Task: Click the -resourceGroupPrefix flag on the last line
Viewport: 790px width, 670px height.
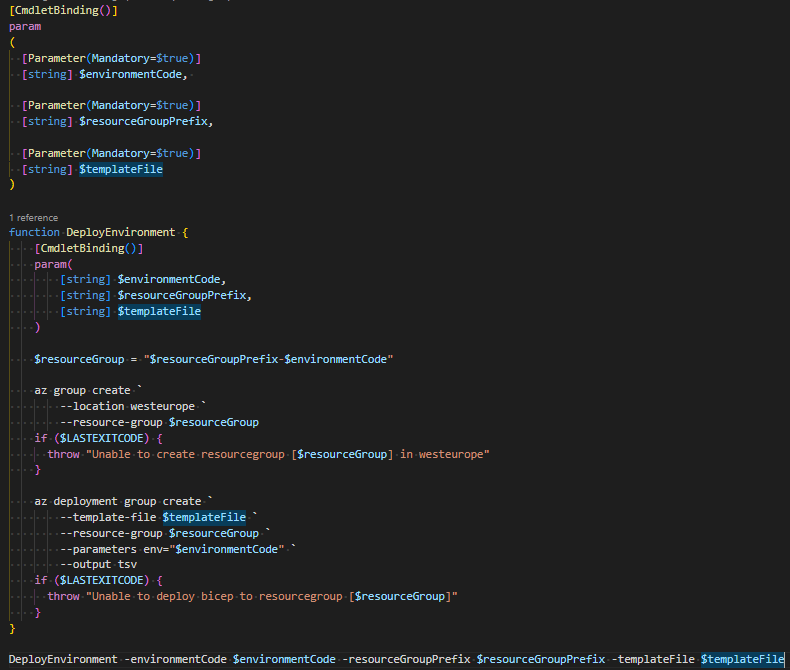Action: pos(406,659)
